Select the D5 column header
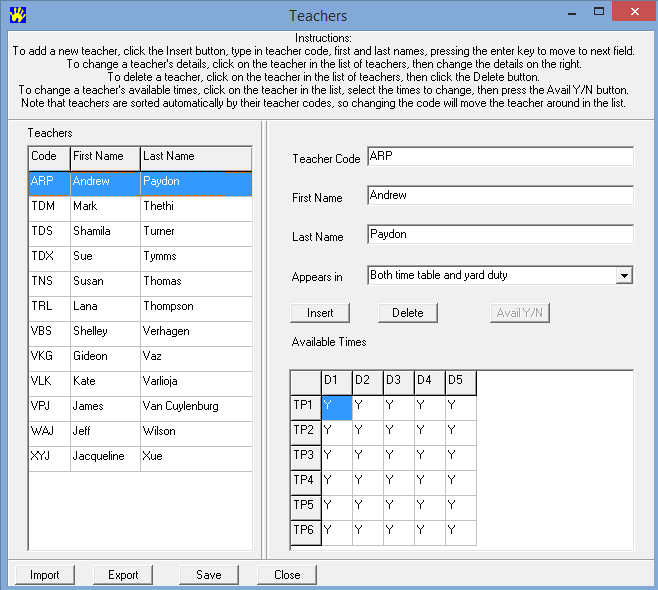The width and height of the screenshot is (658, 590). (x=461, y=382)
